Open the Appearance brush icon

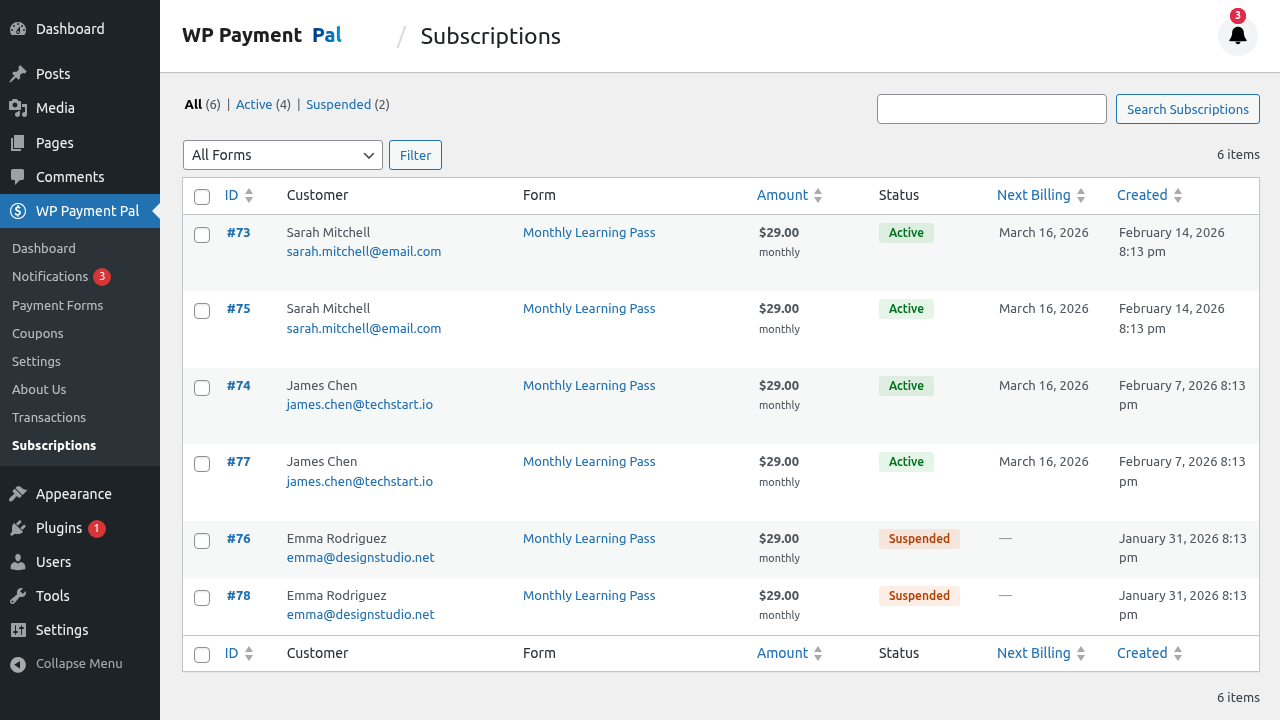(18, 493)
